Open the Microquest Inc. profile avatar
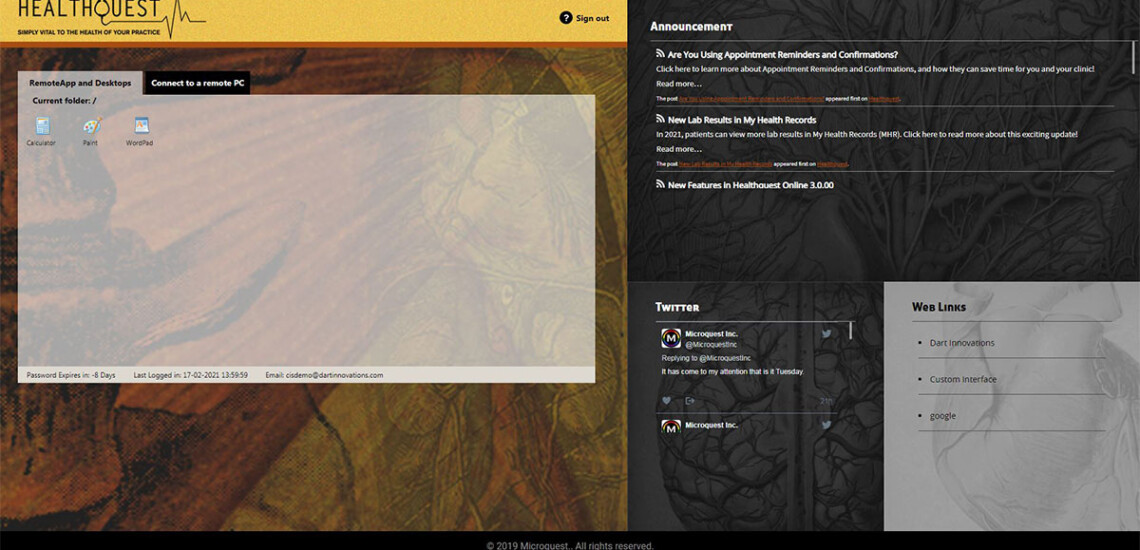The image size is (1140, 550). (x=671, y=338)
